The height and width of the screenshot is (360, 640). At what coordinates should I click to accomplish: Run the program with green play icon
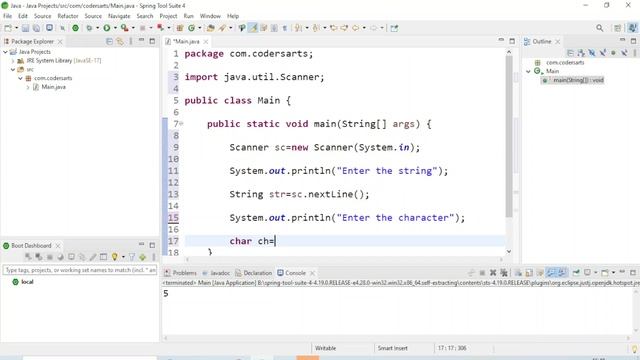(x=107, y=28)
